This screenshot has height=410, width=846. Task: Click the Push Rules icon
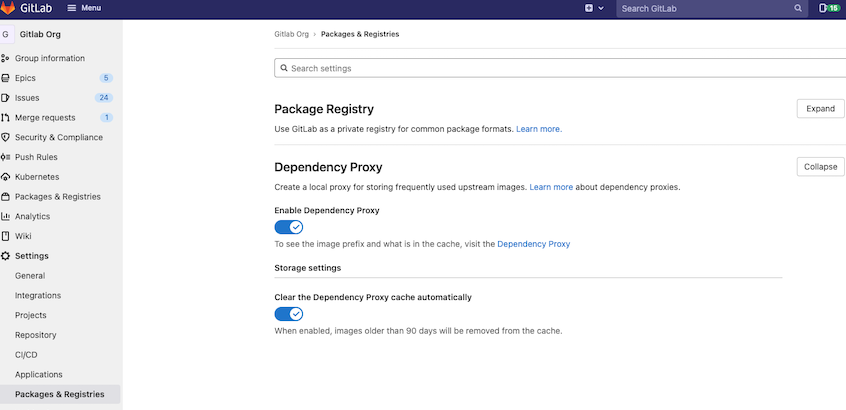click(5, 157)
